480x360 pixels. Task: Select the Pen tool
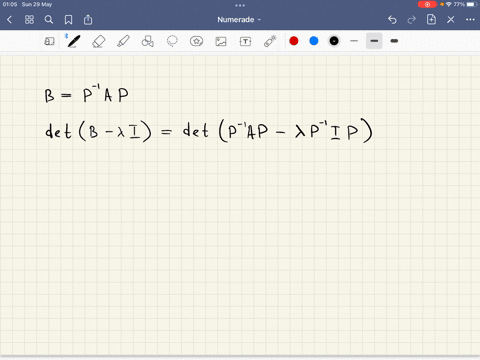73,41
